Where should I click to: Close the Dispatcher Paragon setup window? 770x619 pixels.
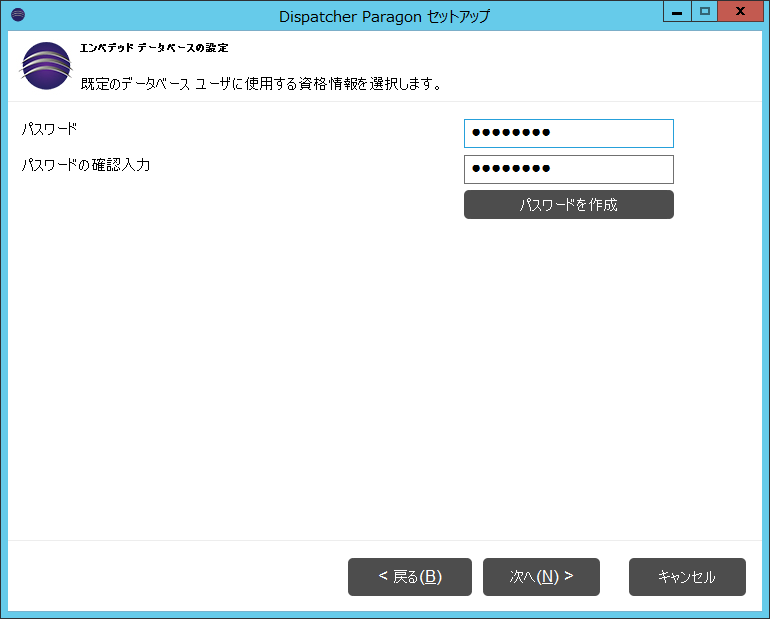point(741,12)
